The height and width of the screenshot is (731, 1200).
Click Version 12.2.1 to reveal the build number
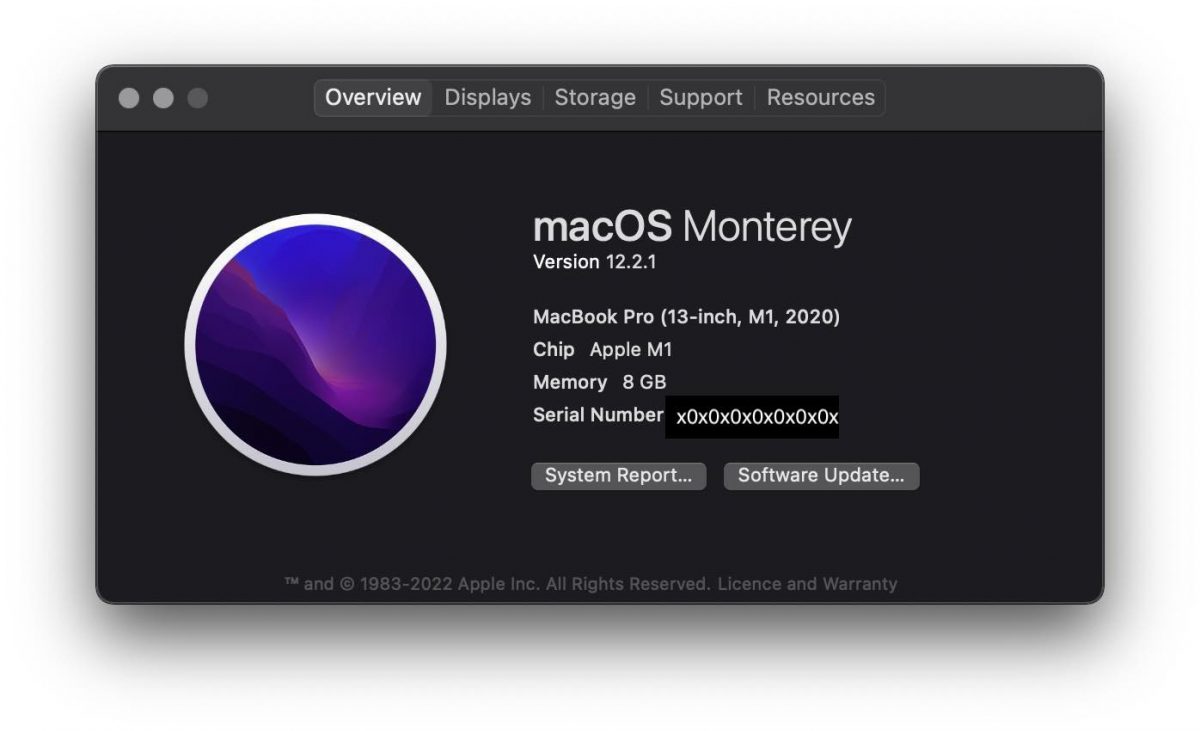(x=594, y=262)
